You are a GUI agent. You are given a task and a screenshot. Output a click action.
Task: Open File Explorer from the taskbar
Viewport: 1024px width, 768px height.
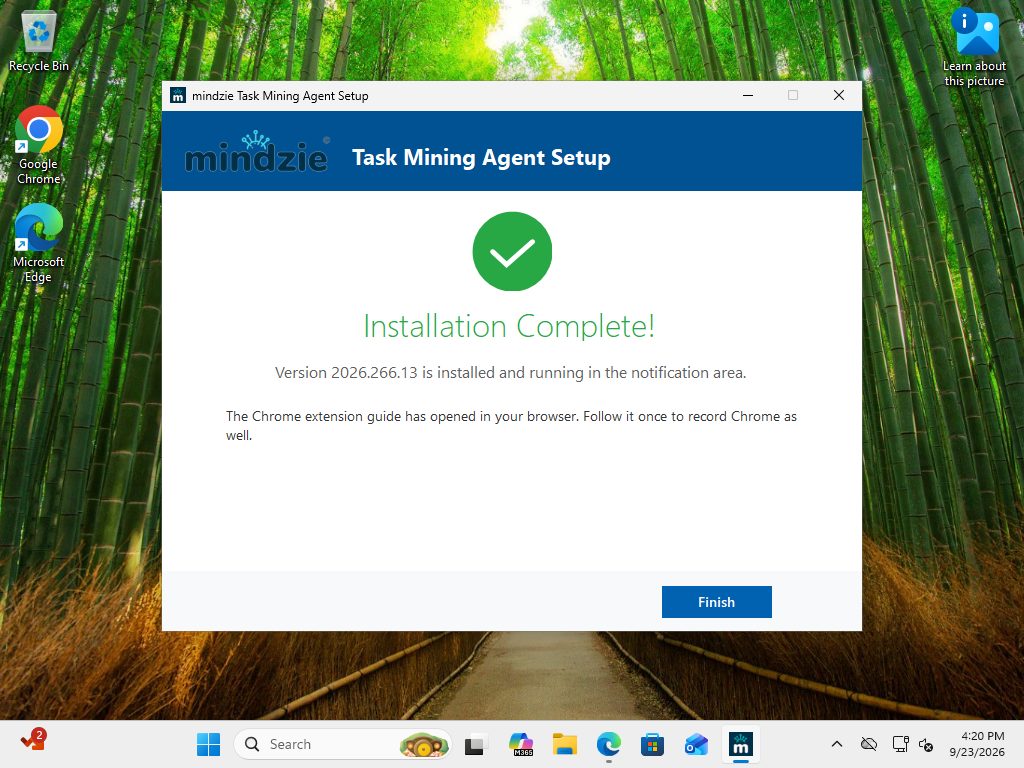(x=565, y=744)
